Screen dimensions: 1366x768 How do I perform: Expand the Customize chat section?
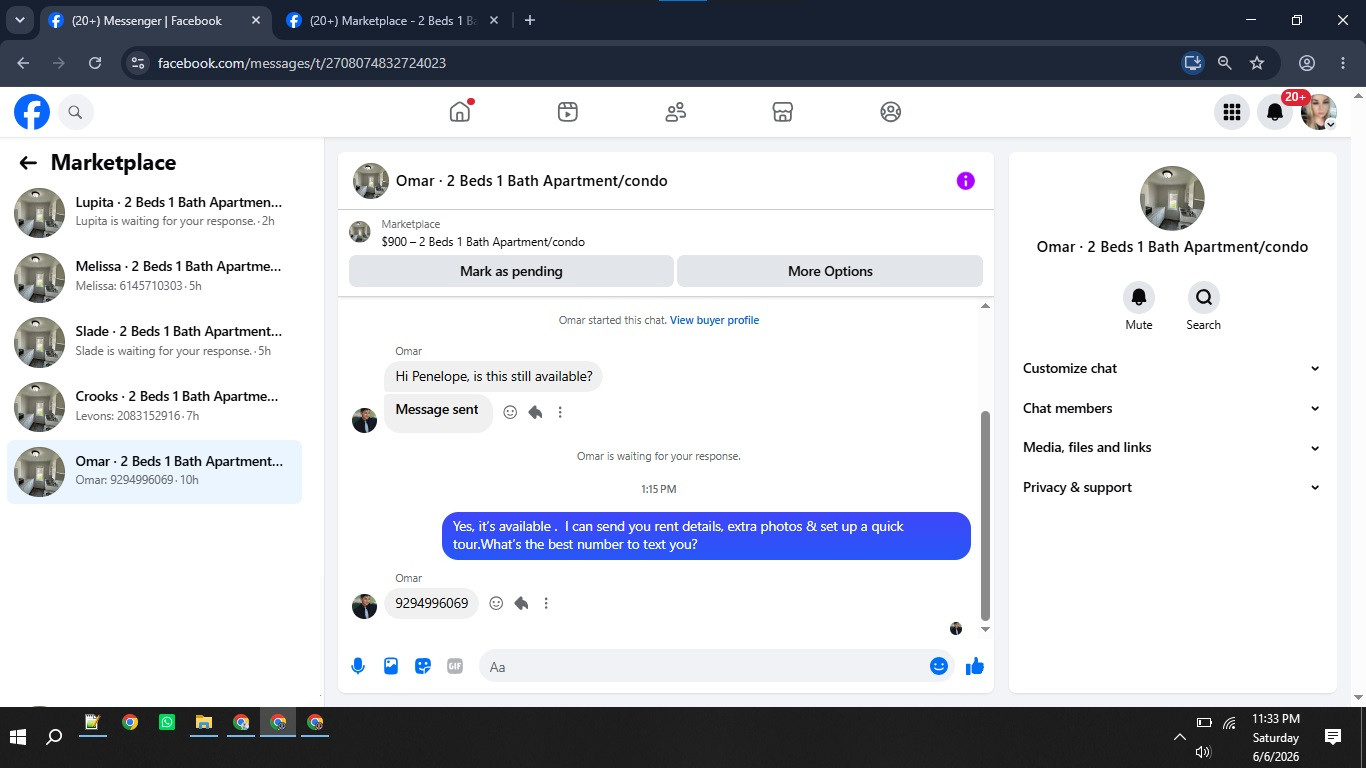coord(1172,368)
